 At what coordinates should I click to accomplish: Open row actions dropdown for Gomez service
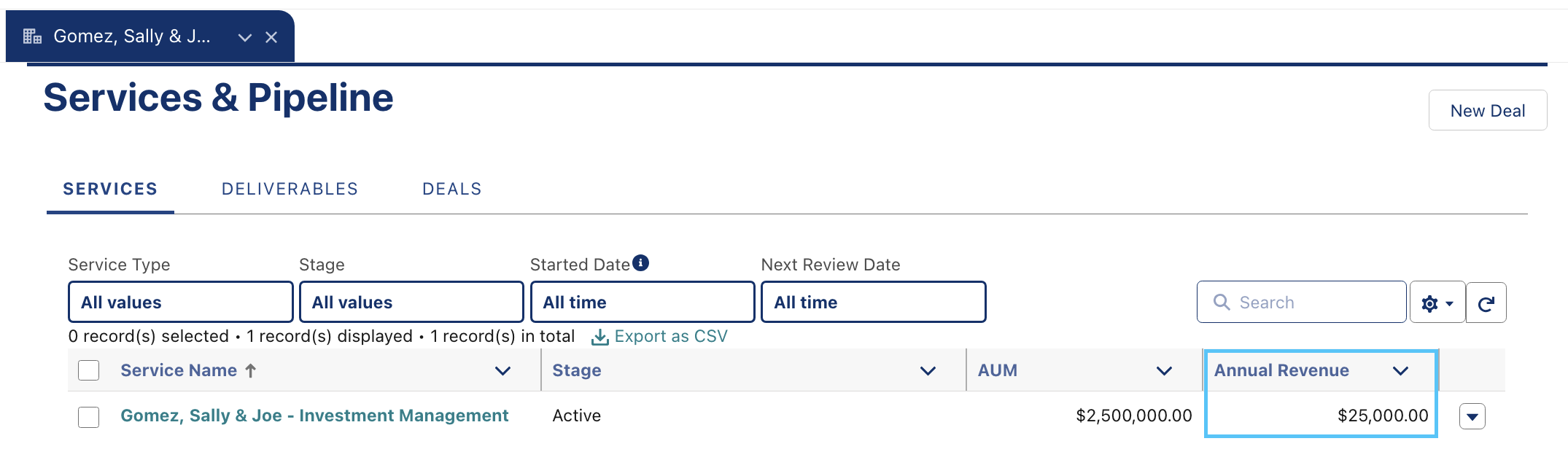(1472, 416)
